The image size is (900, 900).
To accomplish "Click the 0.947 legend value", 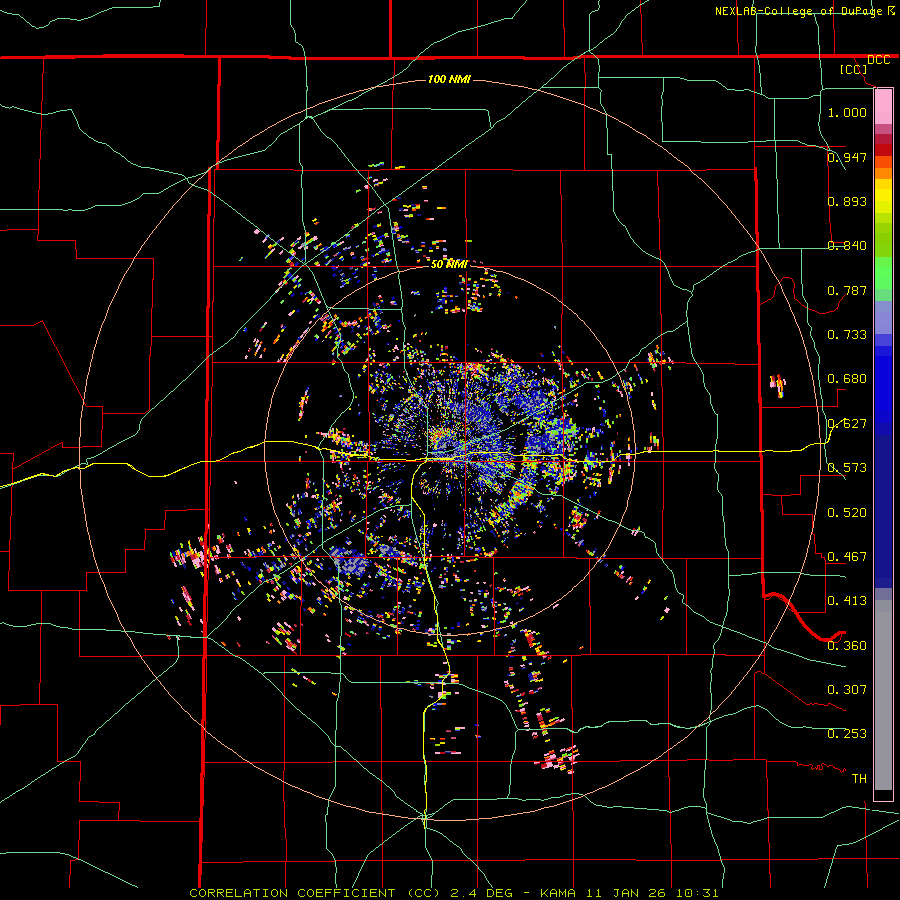I will coord(847,157).
